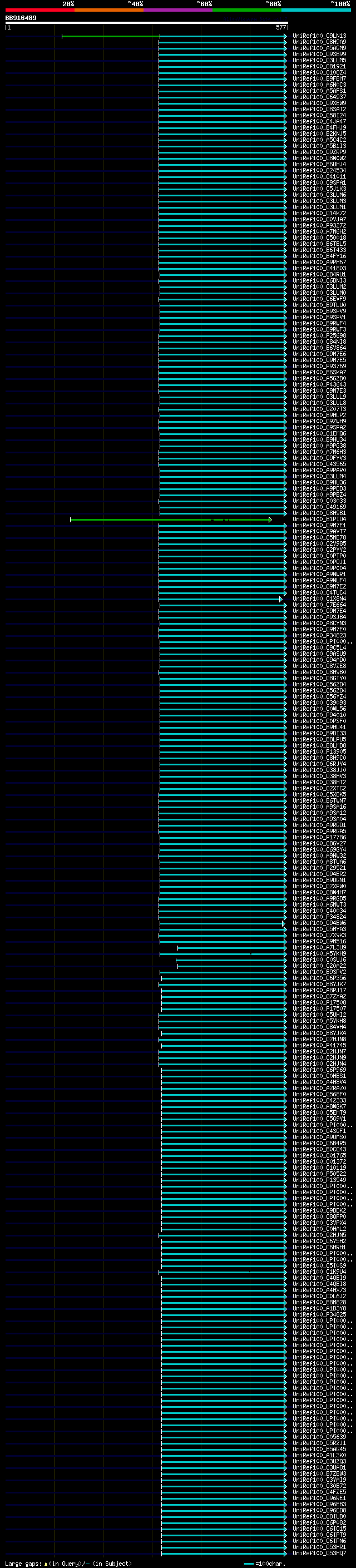
Task: Click the orange ~40% identity color bar
Action: pos(109,10)
